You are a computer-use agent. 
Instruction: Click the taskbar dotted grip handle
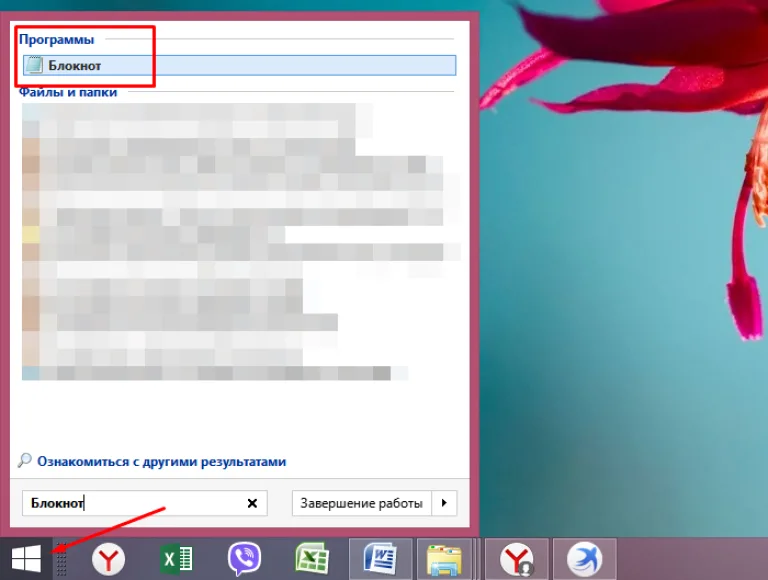point(61,559)
